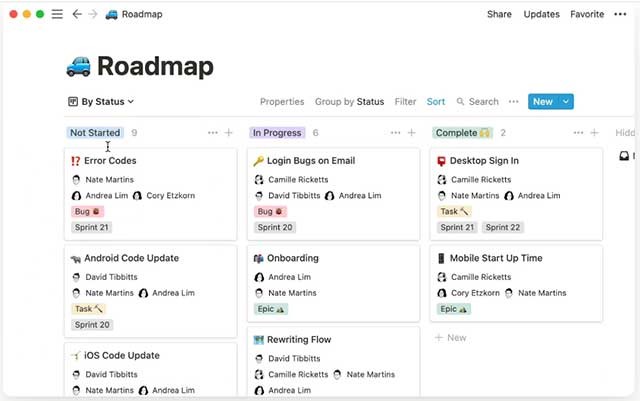Image resolution: width=640 pixels, height=401 pixels.
Task: Open the Group by Status selector
Action: point(349,102)
